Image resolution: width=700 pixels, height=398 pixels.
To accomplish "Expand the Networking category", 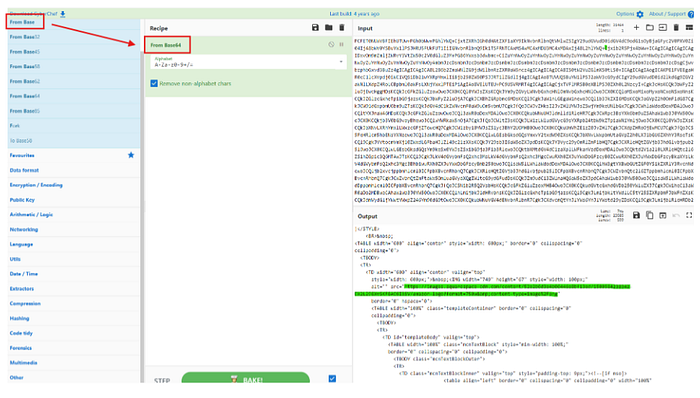I will pos(73,229).
